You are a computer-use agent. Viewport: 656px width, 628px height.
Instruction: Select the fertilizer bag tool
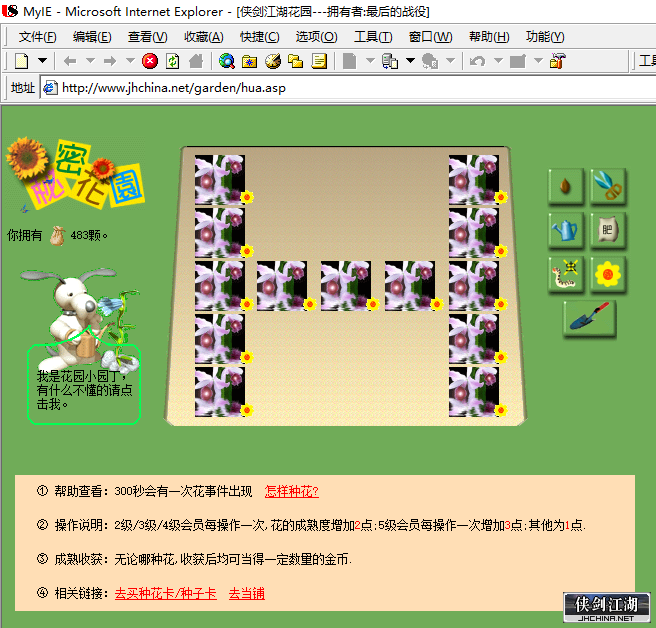608,230
